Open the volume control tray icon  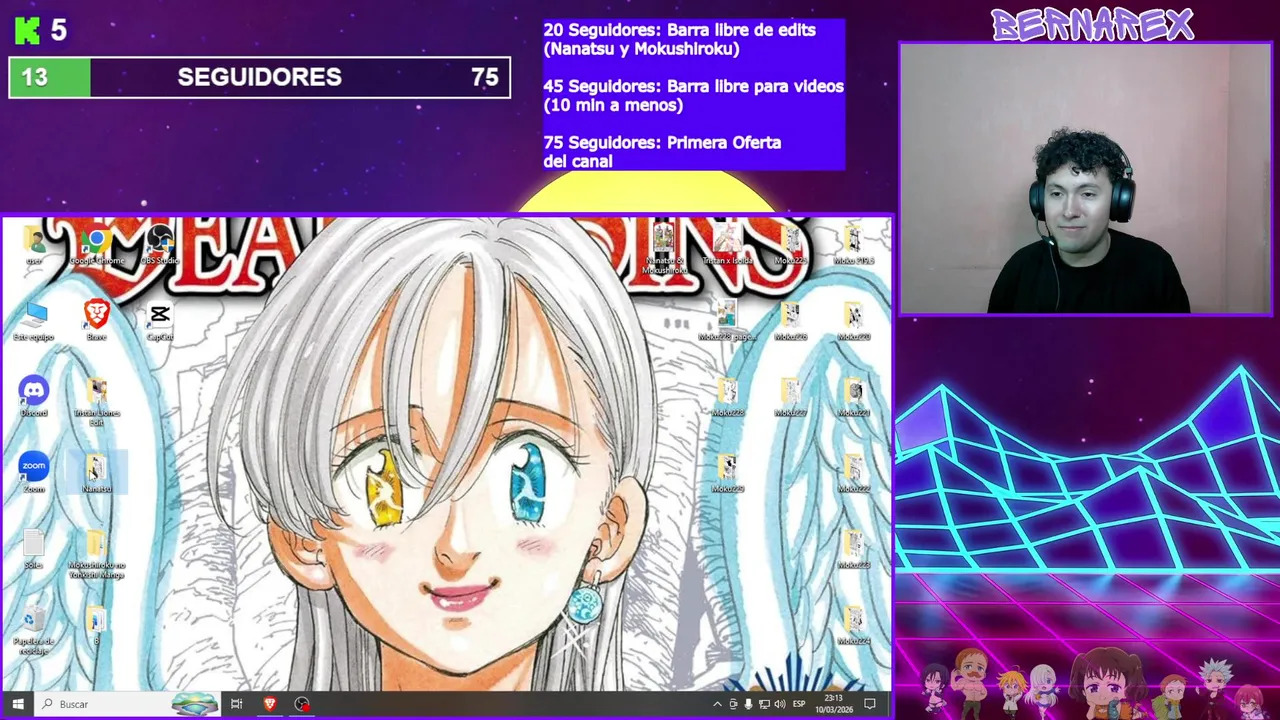[779, 704]
